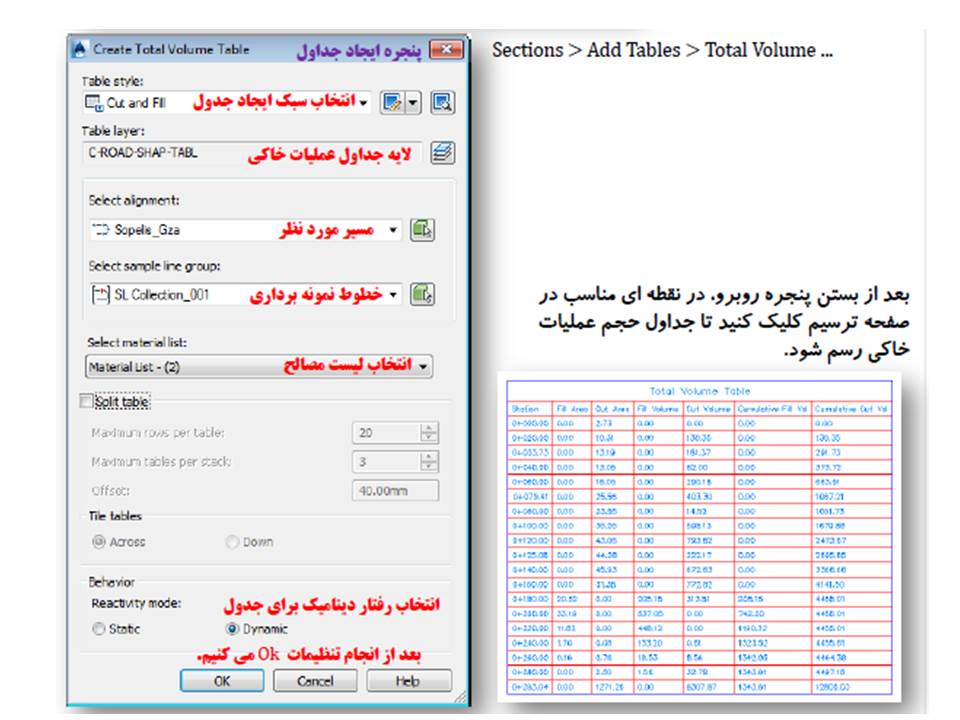This screenshot has width=960, height=720.
Task: Click pick sample line group from drawing icon
Action: [x=424, y=295]
